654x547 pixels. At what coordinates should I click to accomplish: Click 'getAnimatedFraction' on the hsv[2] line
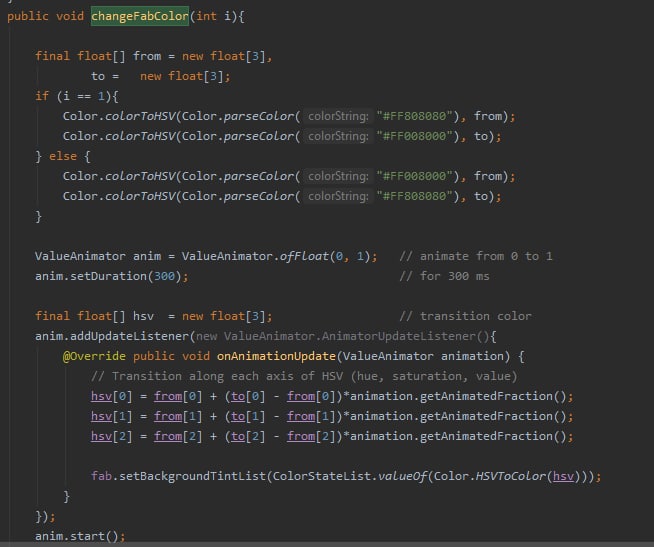click(486, 436)
